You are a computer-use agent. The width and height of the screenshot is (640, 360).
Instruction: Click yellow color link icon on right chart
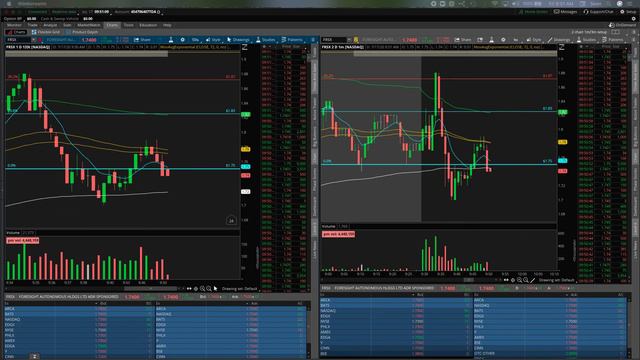[x=356, y=40]
